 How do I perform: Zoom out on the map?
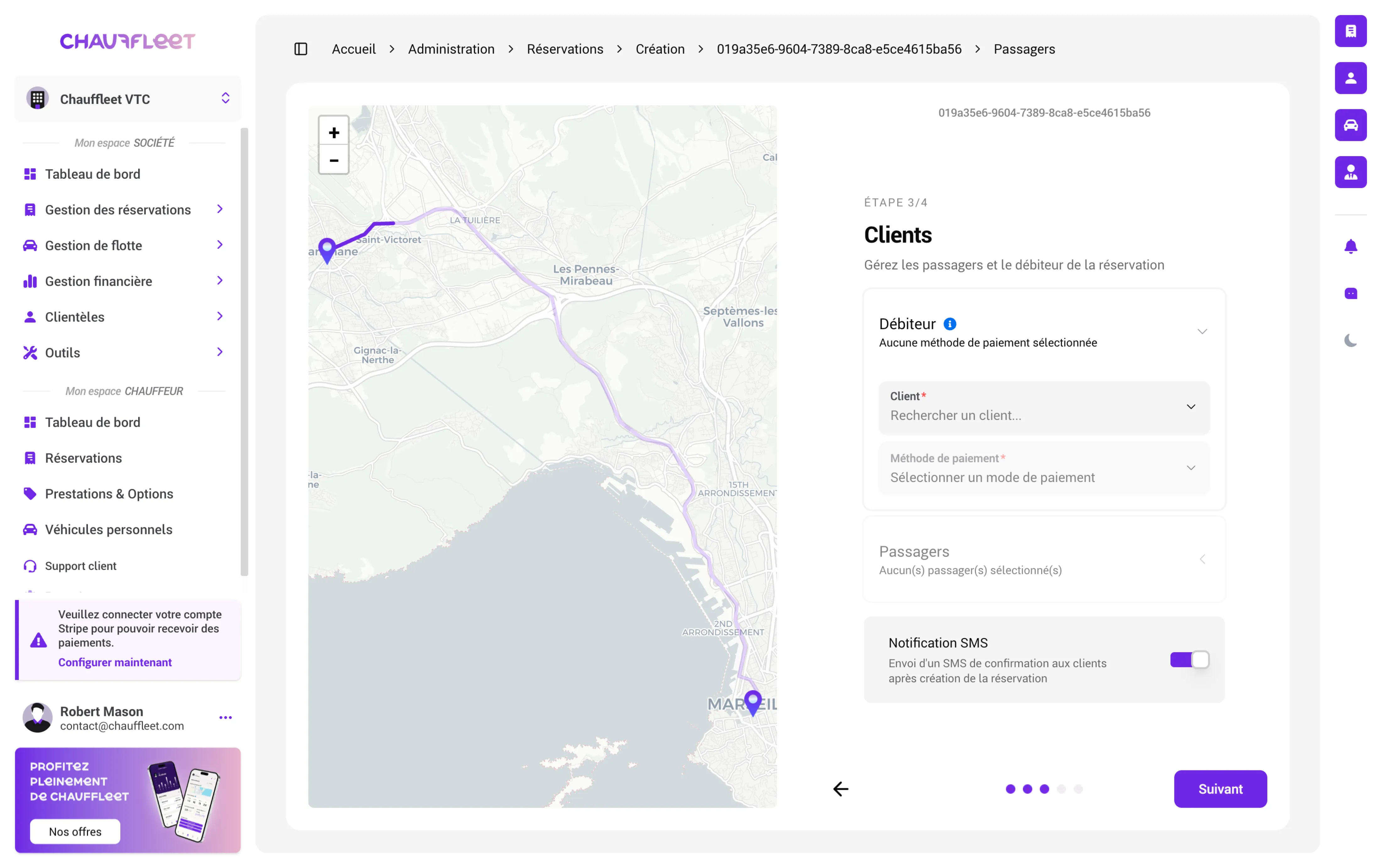pos(334,161)
